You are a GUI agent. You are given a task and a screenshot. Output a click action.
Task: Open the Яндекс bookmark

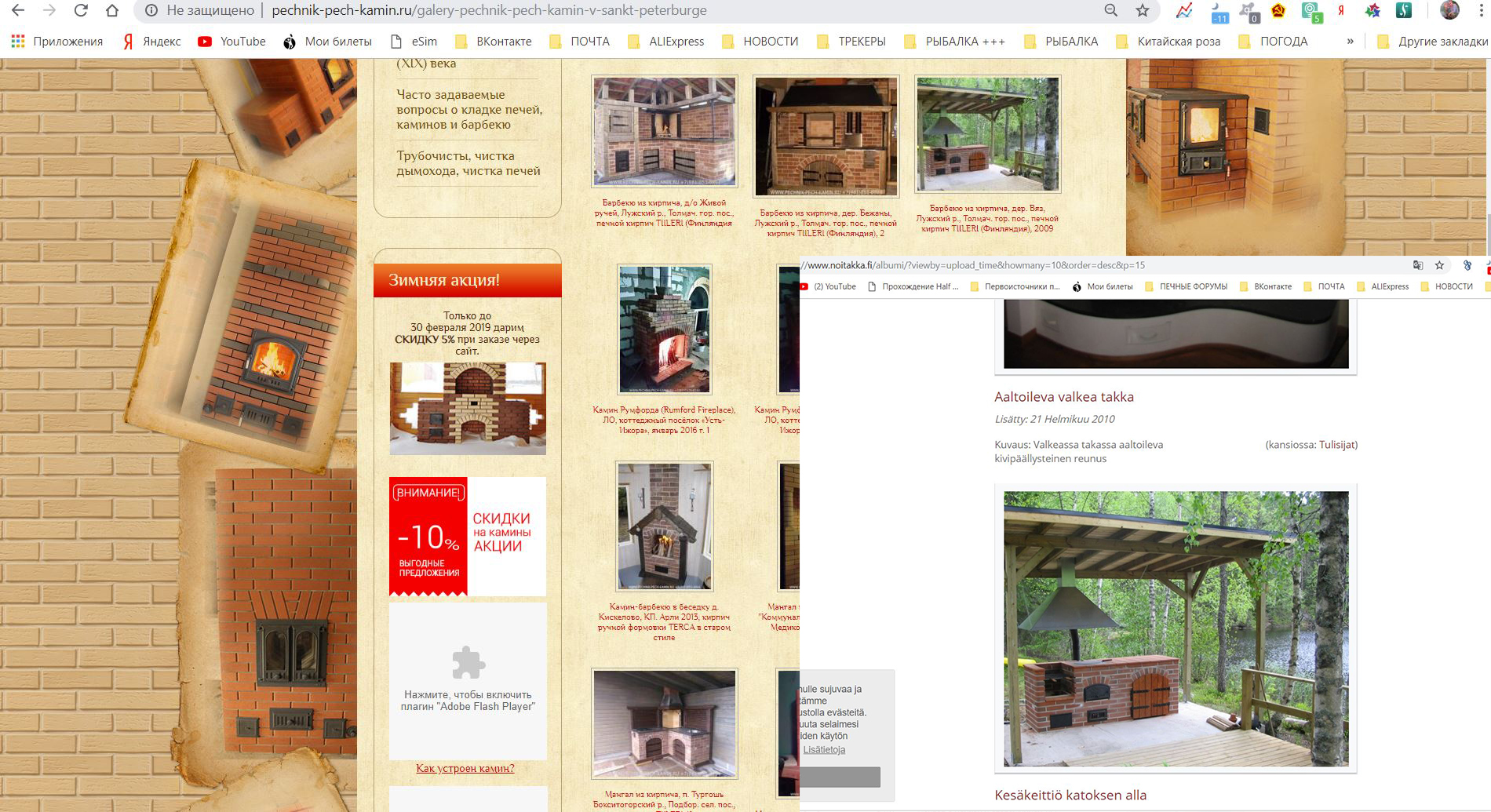(152, 42)
